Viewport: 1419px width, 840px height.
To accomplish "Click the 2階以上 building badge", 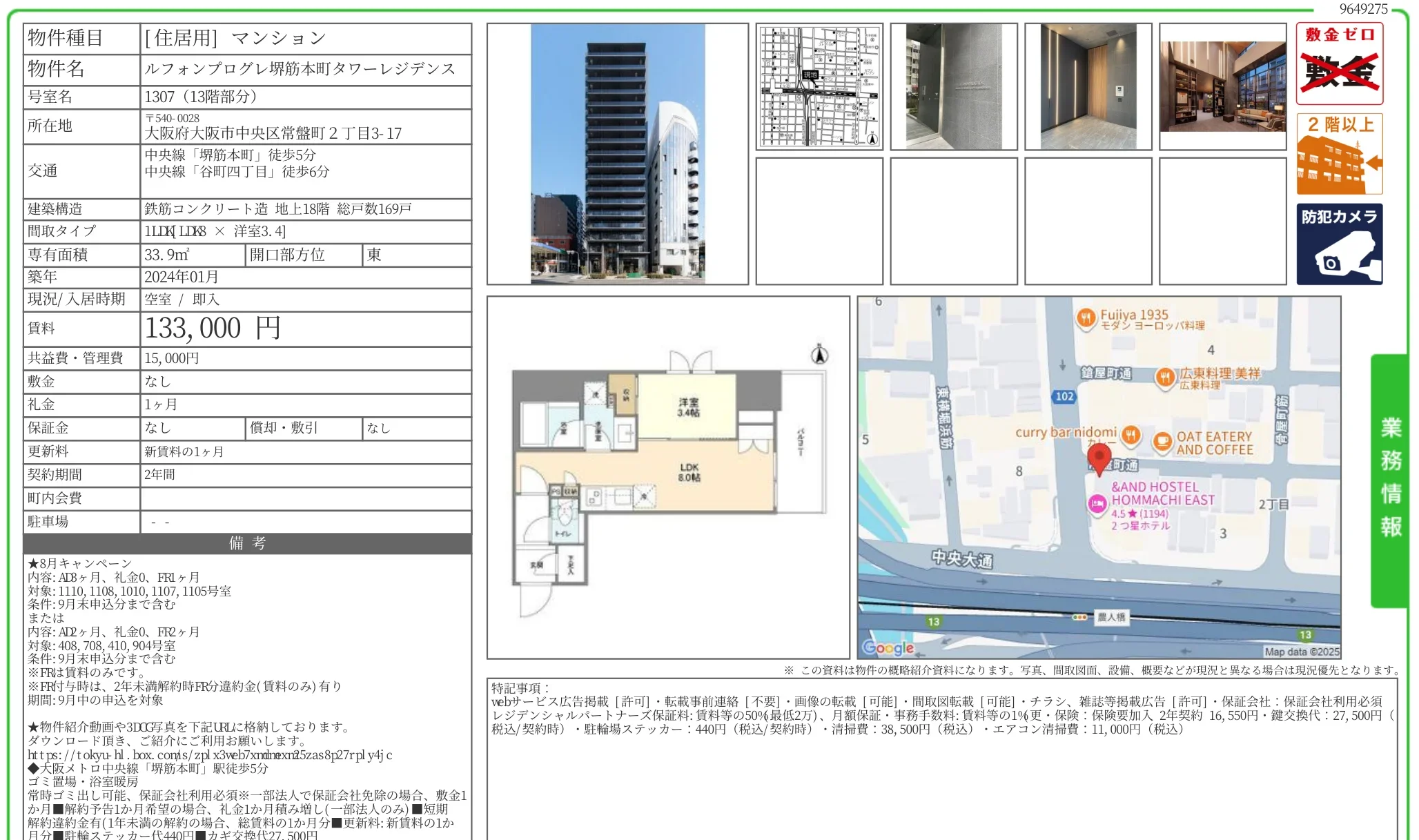I will (1339, 154).
